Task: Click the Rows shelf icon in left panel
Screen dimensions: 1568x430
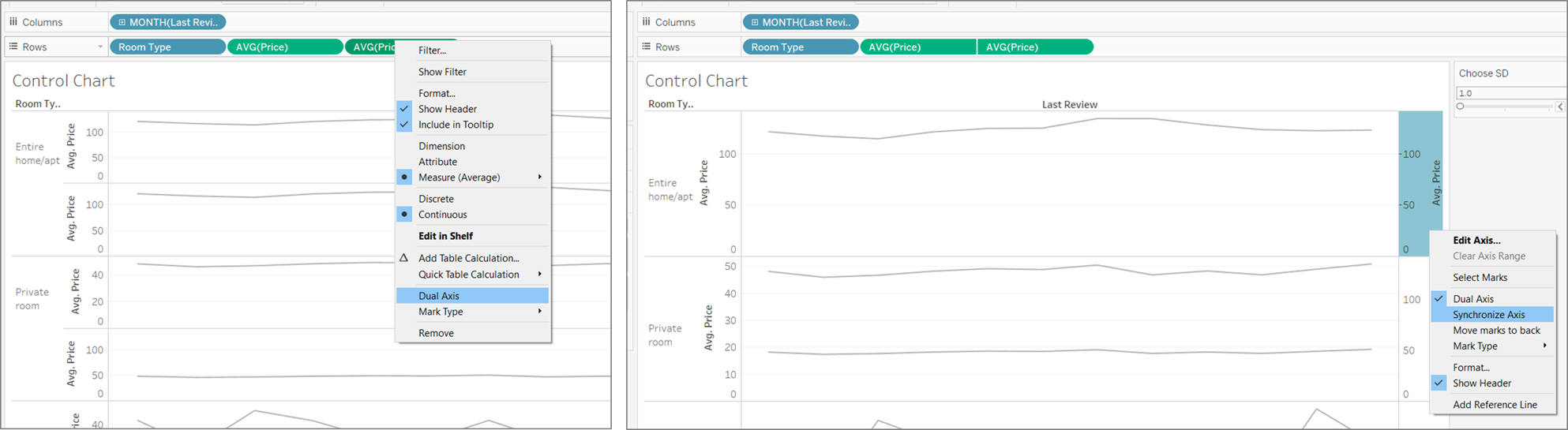Action: 13,47
